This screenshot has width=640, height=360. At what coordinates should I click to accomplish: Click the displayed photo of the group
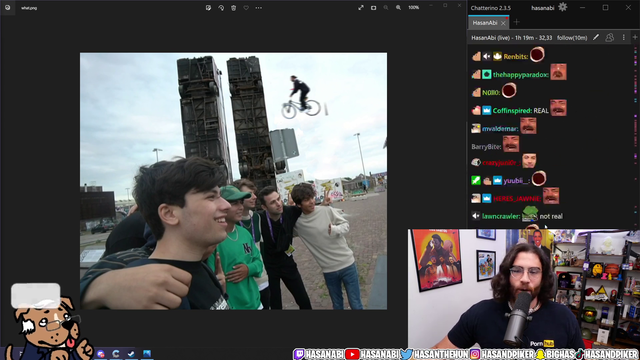233,181
